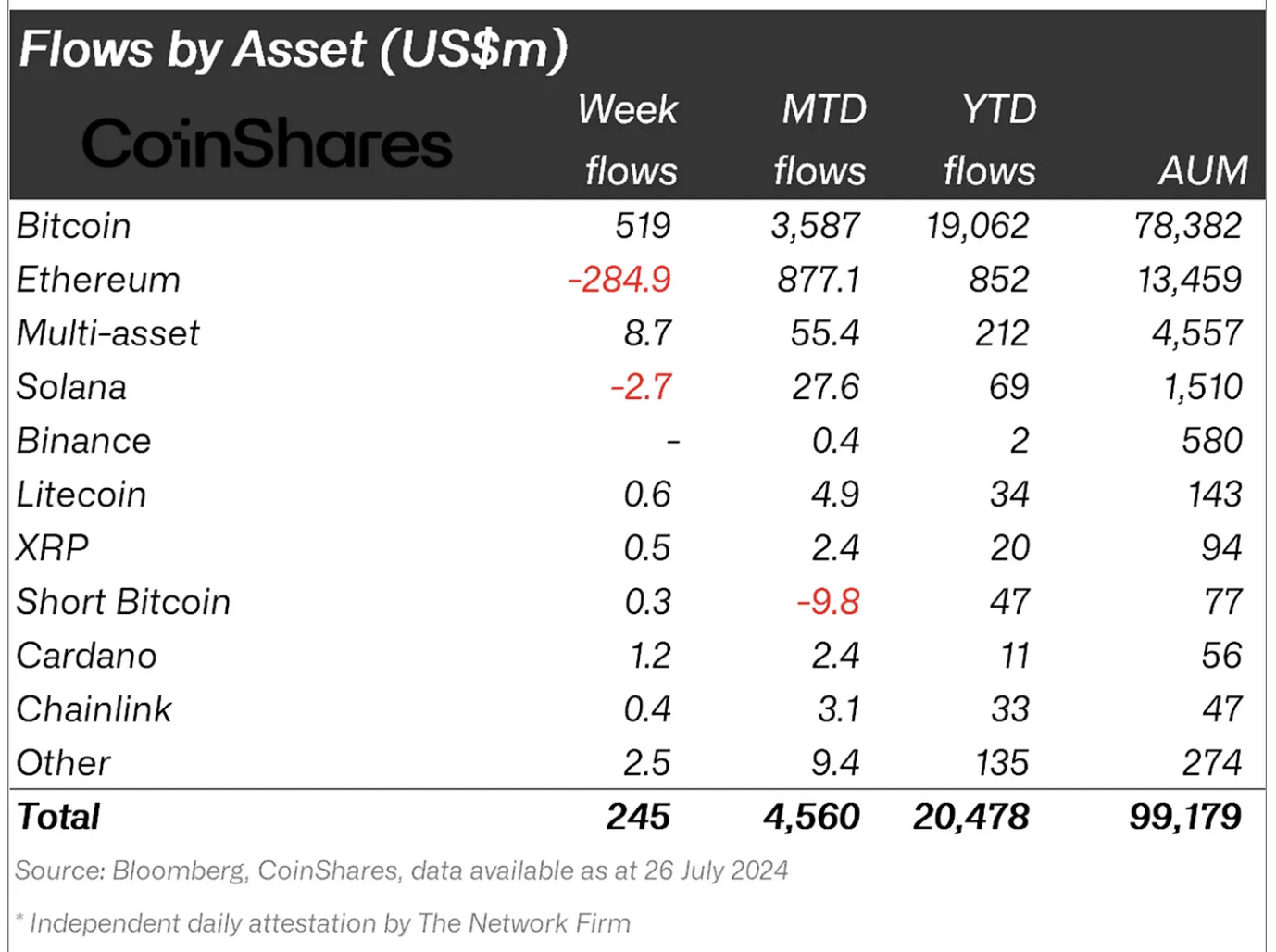The height and width of the screenshot is (952, 1276).
Task: Select the Cardano row label
Action: [x=87, y=656]
